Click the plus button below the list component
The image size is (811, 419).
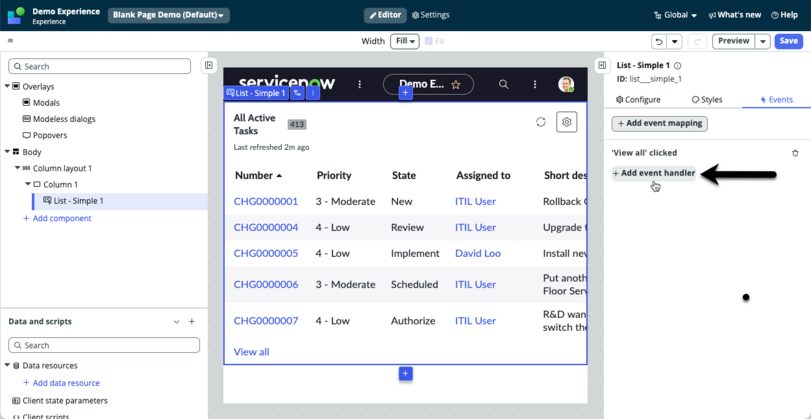[x=406, y=373]
